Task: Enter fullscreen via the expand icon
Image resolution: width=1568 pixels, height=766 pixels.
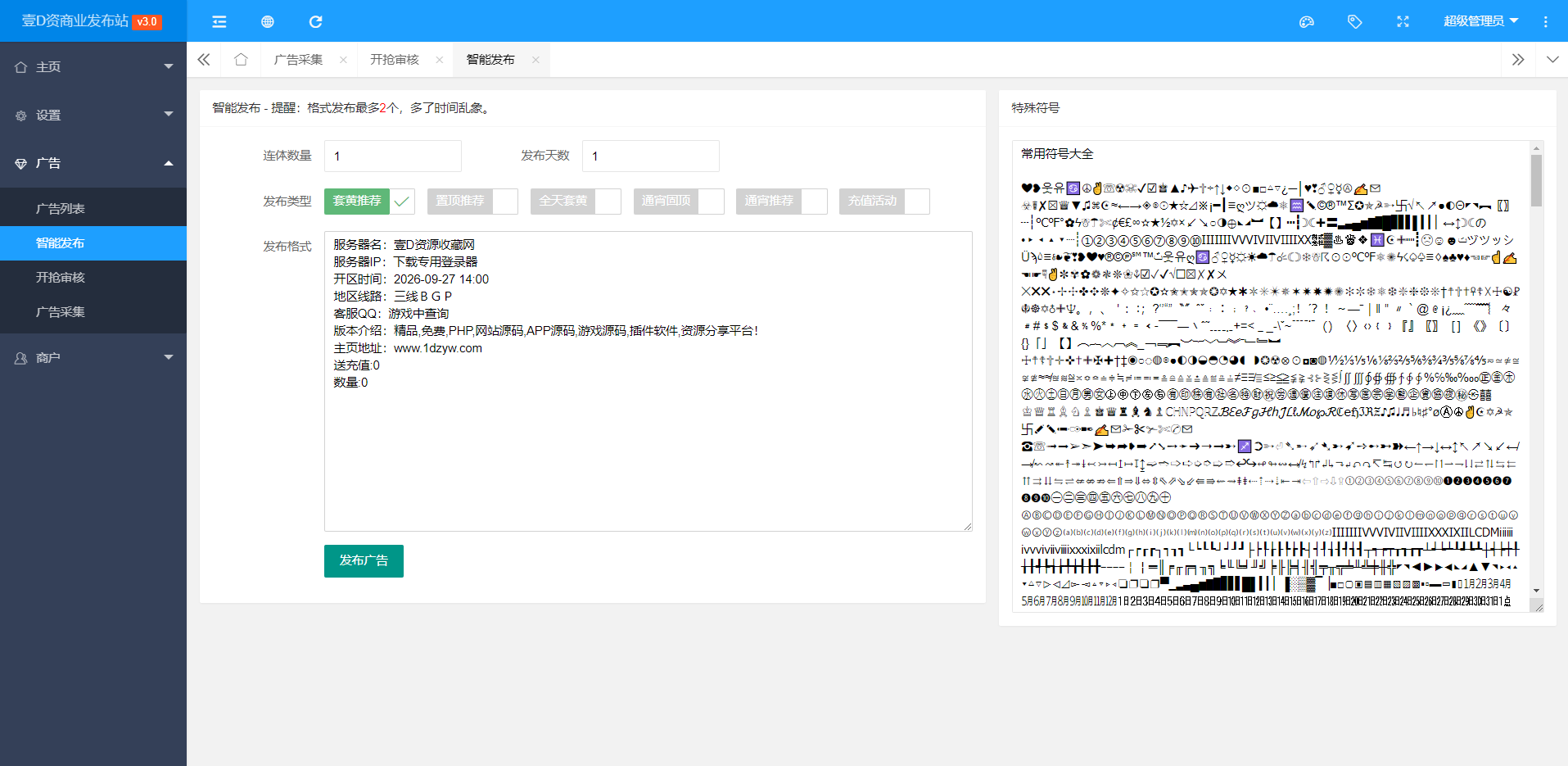Action: click(1403, 21)
